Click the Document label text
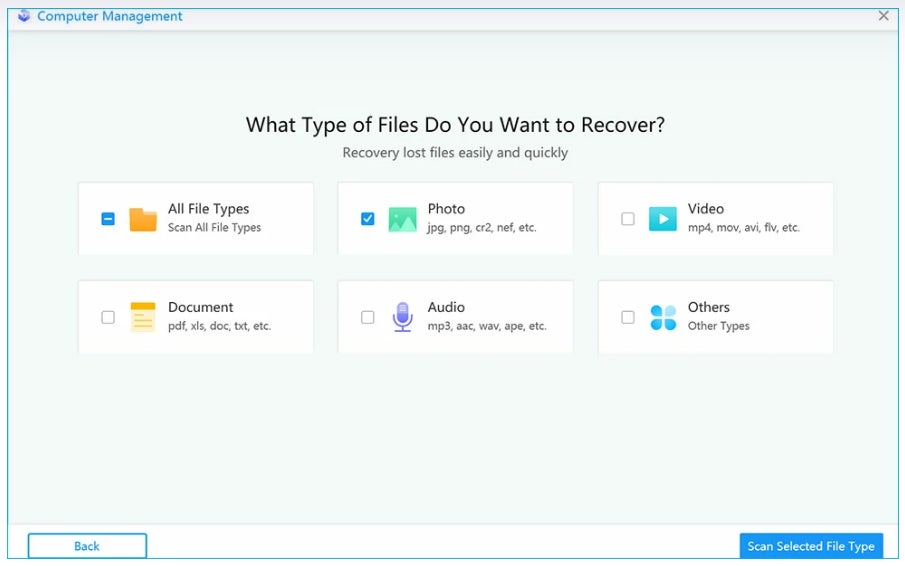905x566 pixels. tap(200, 307)
